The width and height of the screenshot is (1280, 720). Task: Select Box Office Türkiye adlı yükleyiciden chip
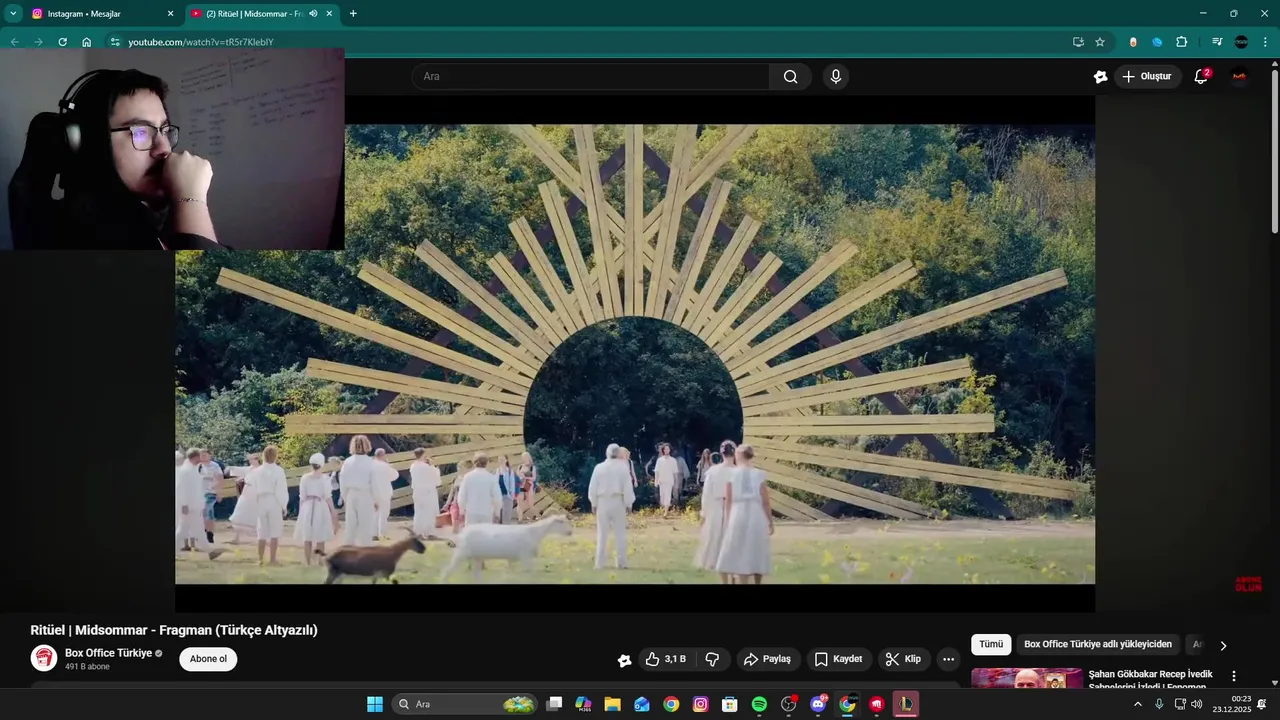click(x=1098, y=644)
